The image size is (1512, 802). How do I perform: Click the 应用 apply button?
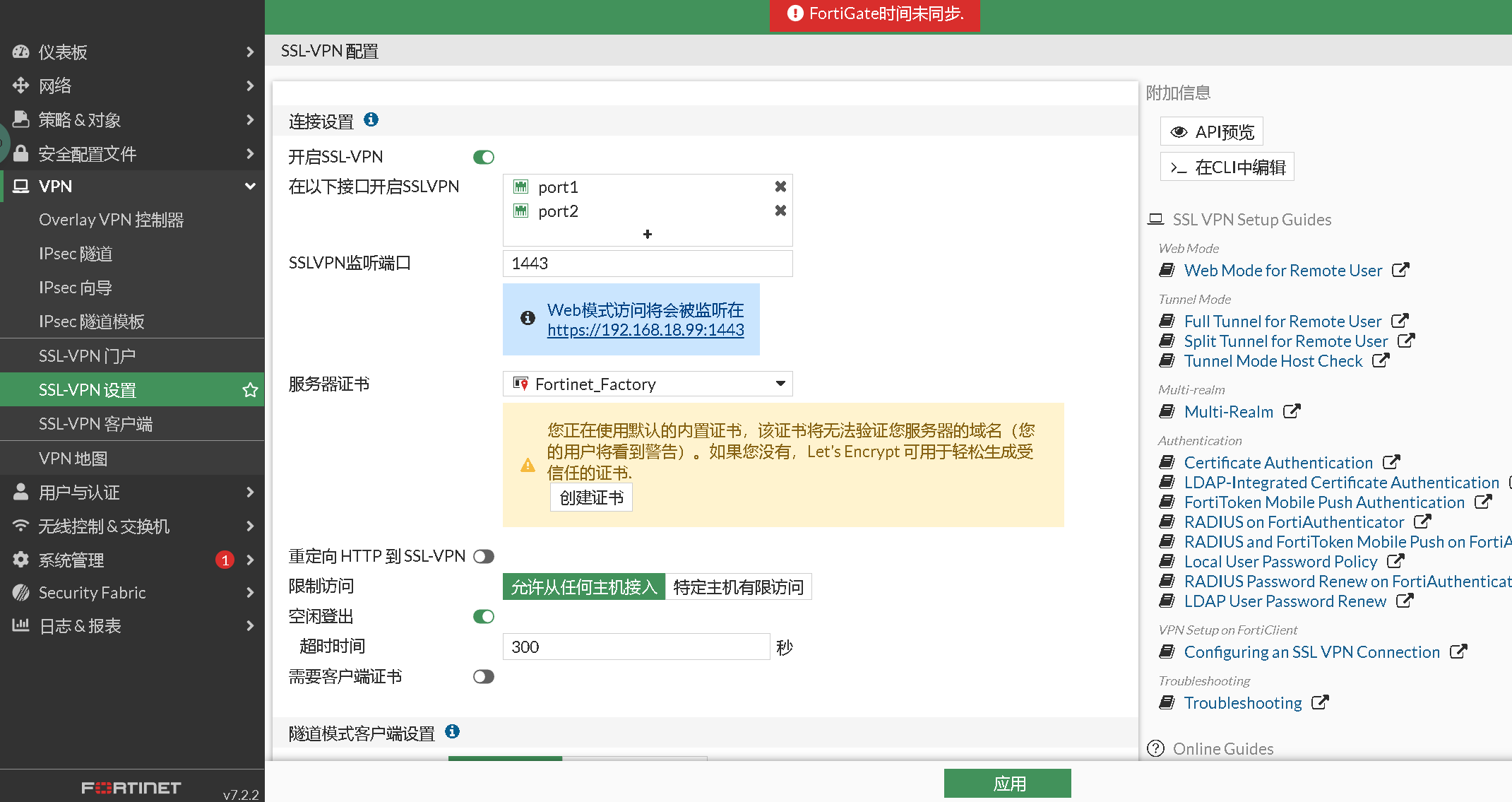1007,784
